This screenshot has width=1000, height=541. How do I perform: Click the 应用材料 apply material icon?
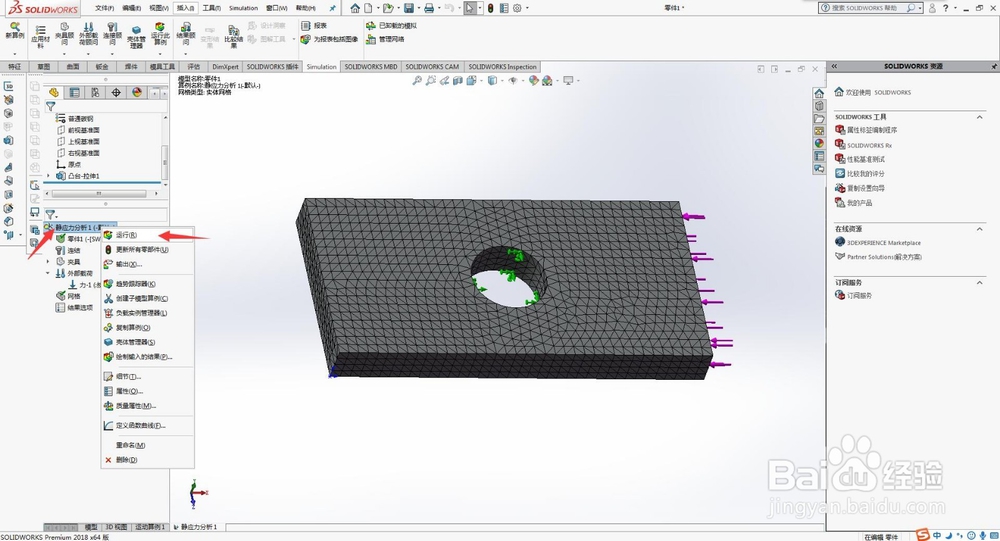click(40, 35)
